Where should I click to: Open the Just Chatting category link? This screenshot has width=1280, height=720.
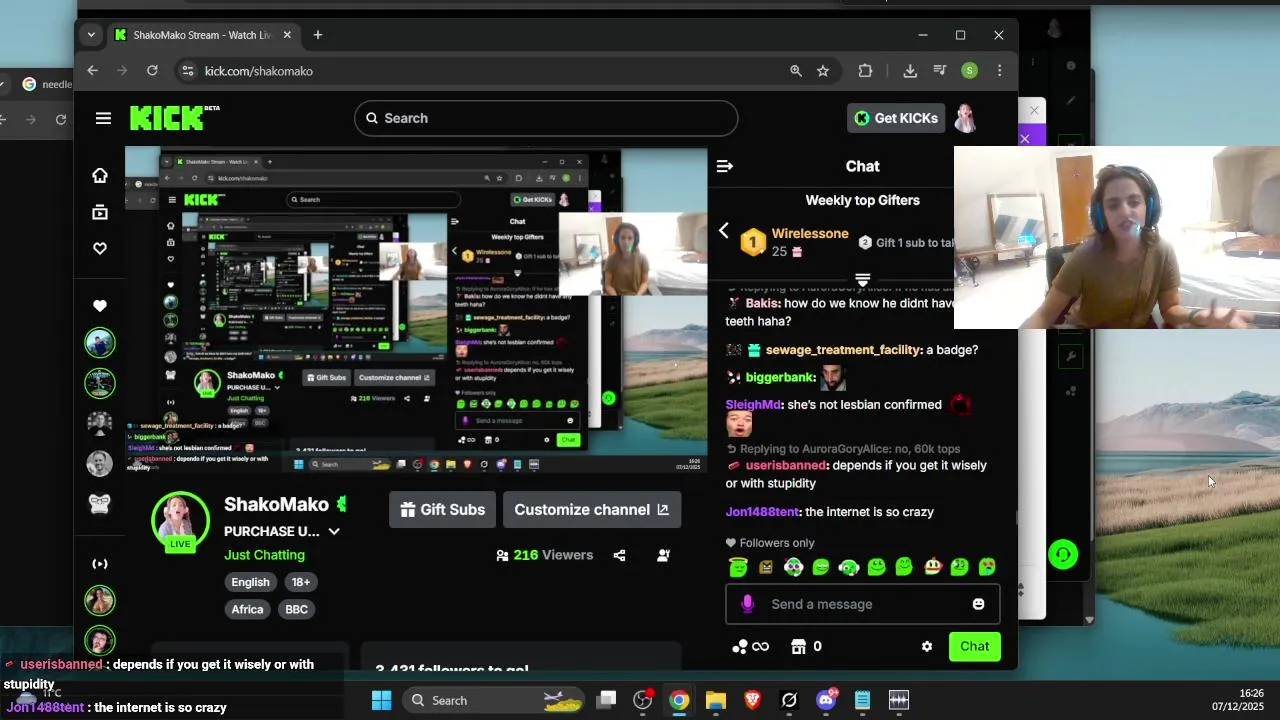point(264,555)
